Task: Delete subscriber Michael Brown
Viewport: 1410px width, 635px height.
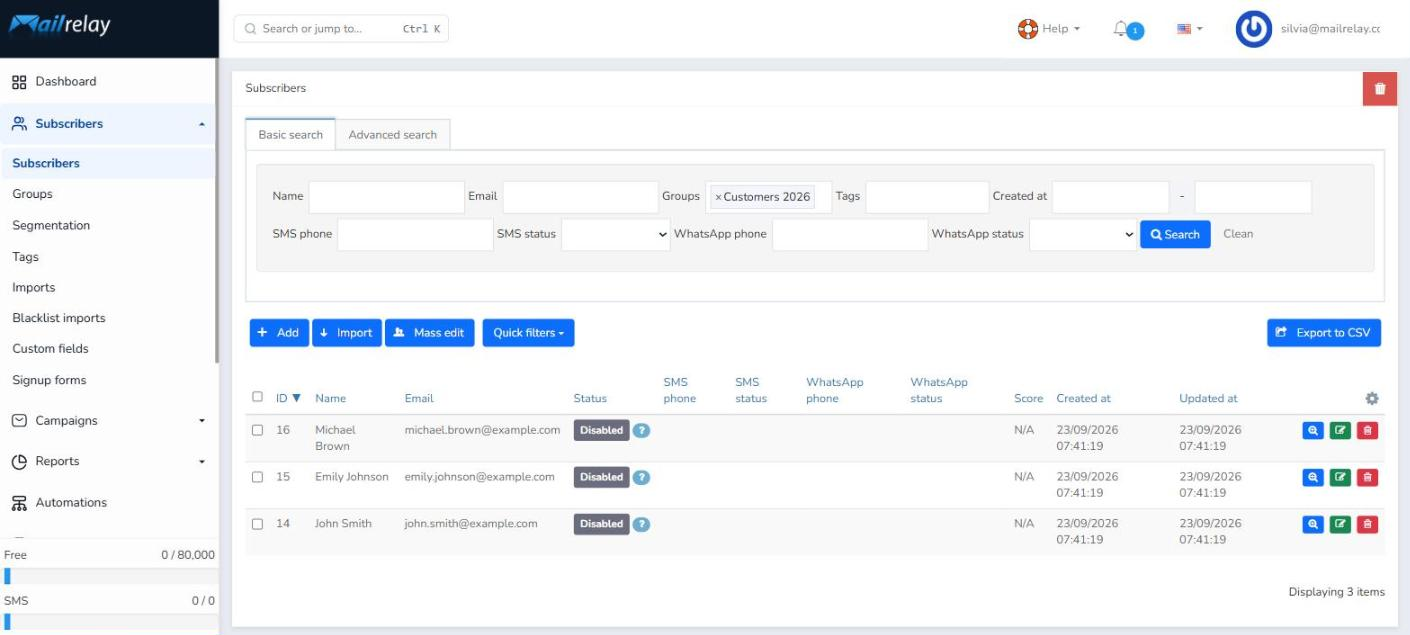Action: tap(1367, 430)
